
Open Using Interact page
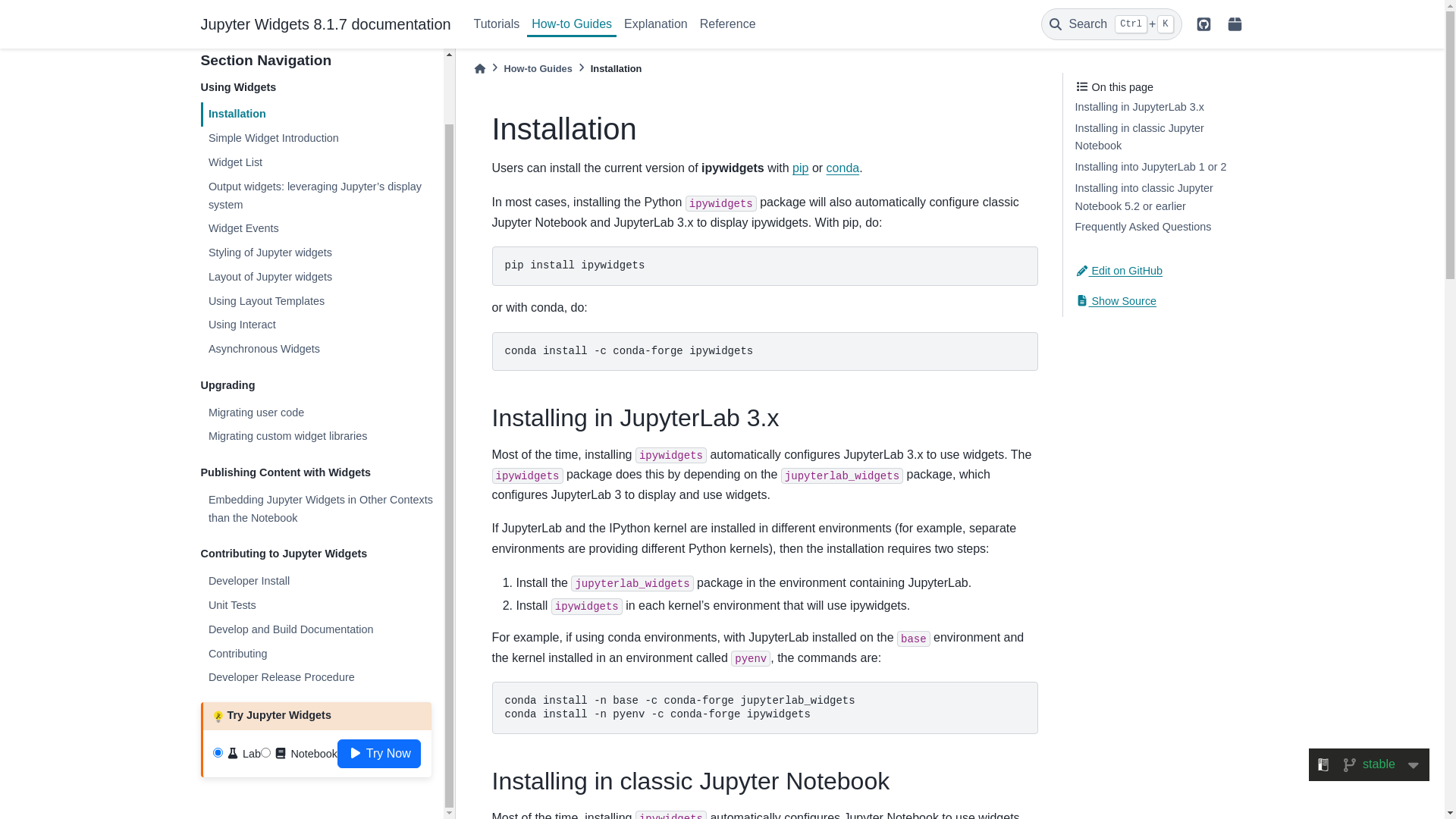point(242,325)
